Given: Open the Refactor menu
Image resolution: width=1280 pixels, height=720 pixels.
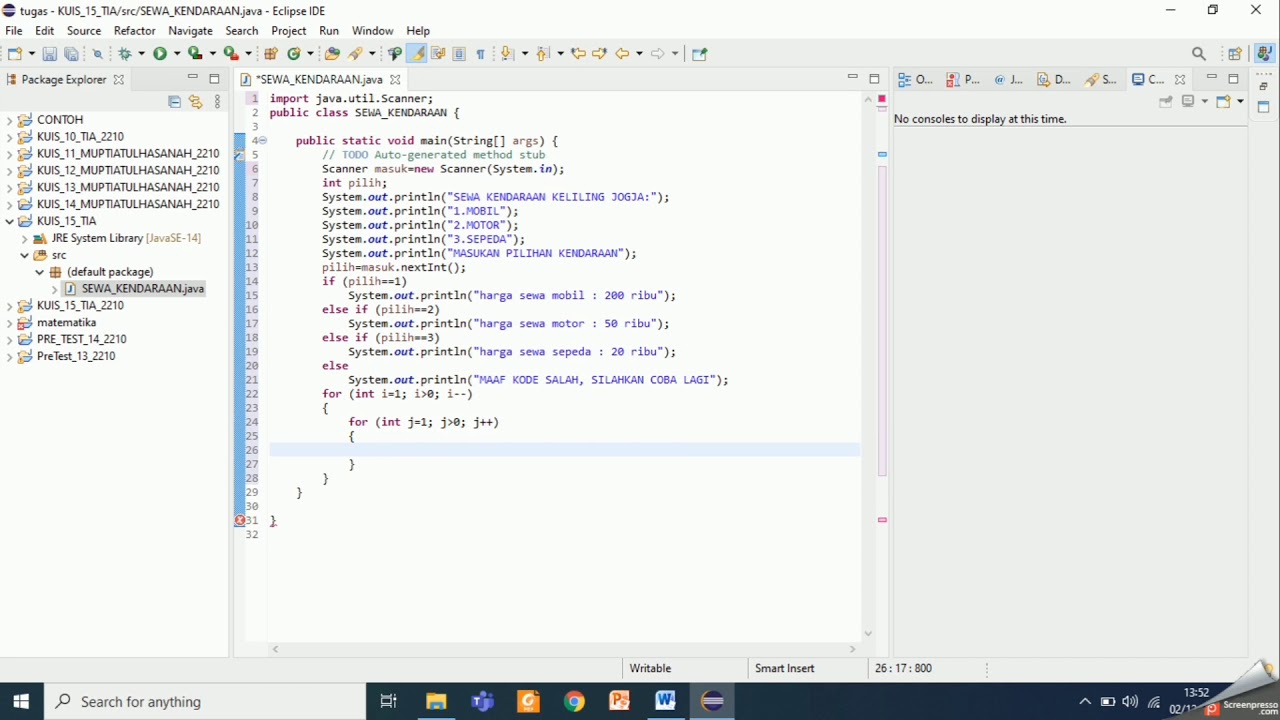Looking at the screenshot, I should (135, 31).
